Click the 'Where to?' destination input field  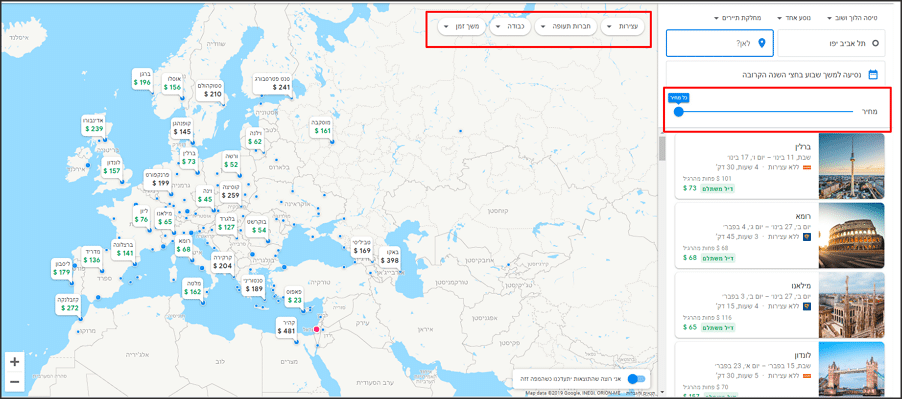click(720, 43)
